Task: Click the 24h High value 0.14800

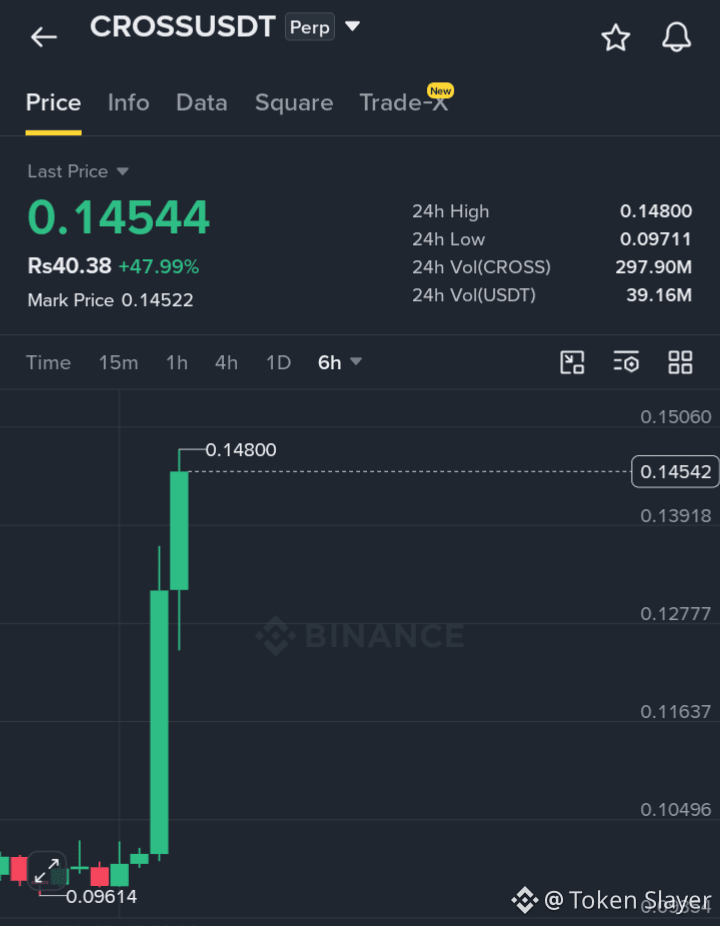Action: pos(656,211)
